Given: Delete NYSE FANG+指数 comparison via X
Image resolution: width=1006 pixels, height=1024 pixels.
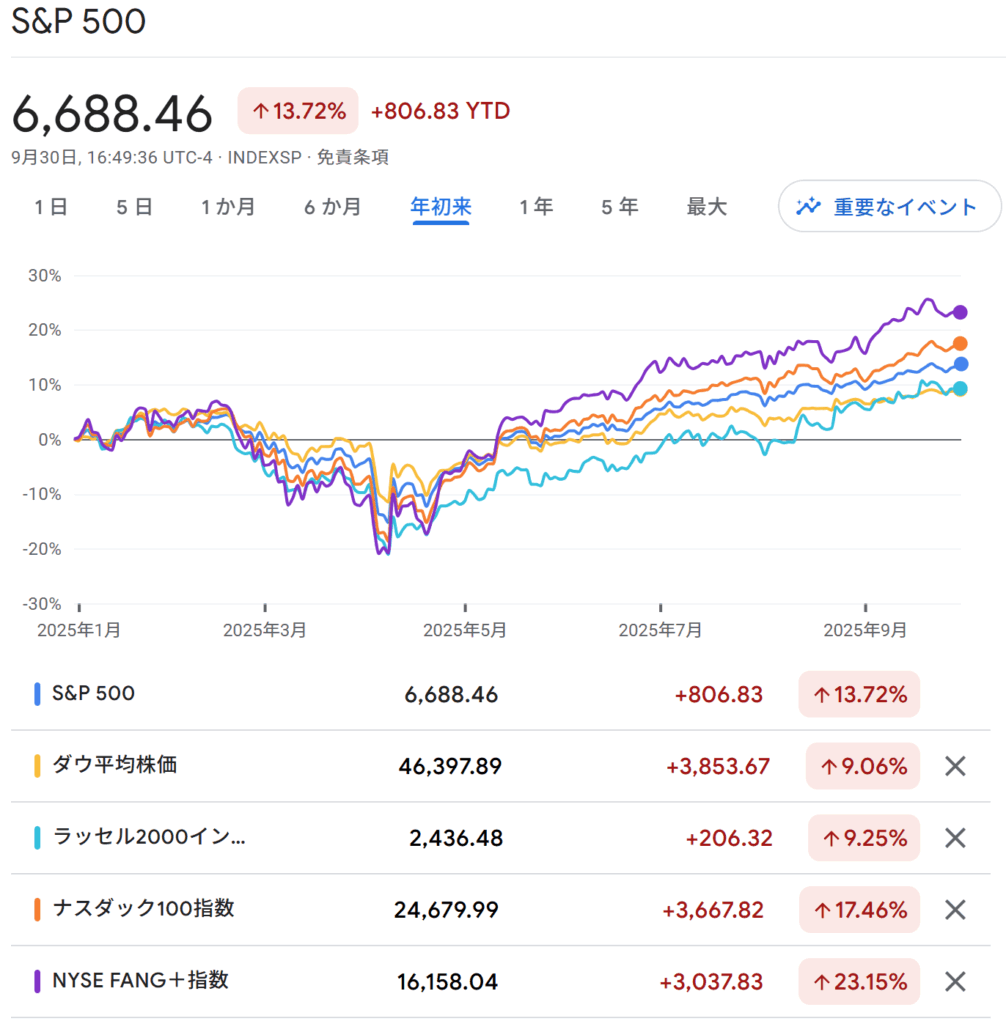Looking at the screenshot, I should point(955,982).
